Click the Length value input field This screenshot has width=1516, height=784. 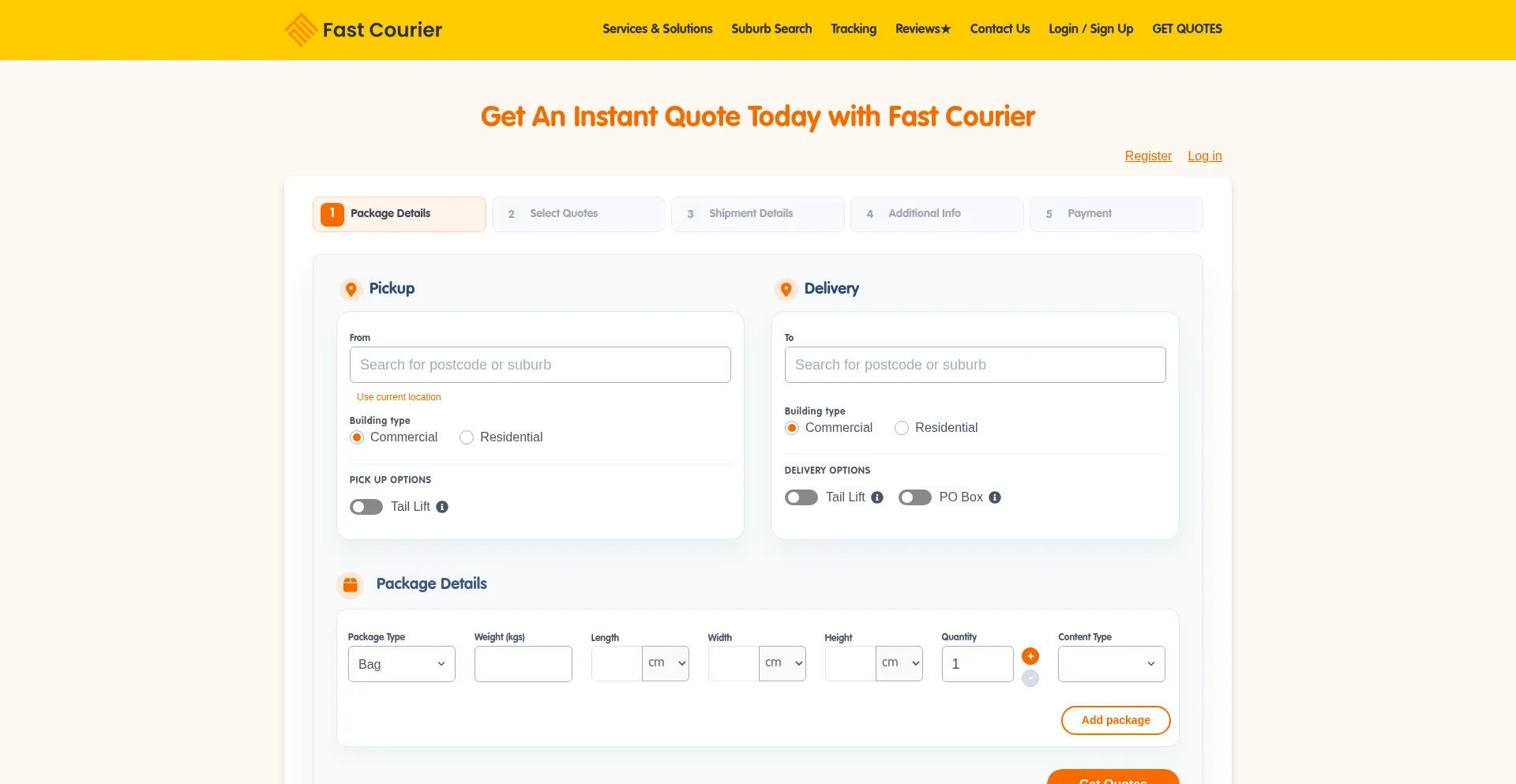click(x=617, y=663)
